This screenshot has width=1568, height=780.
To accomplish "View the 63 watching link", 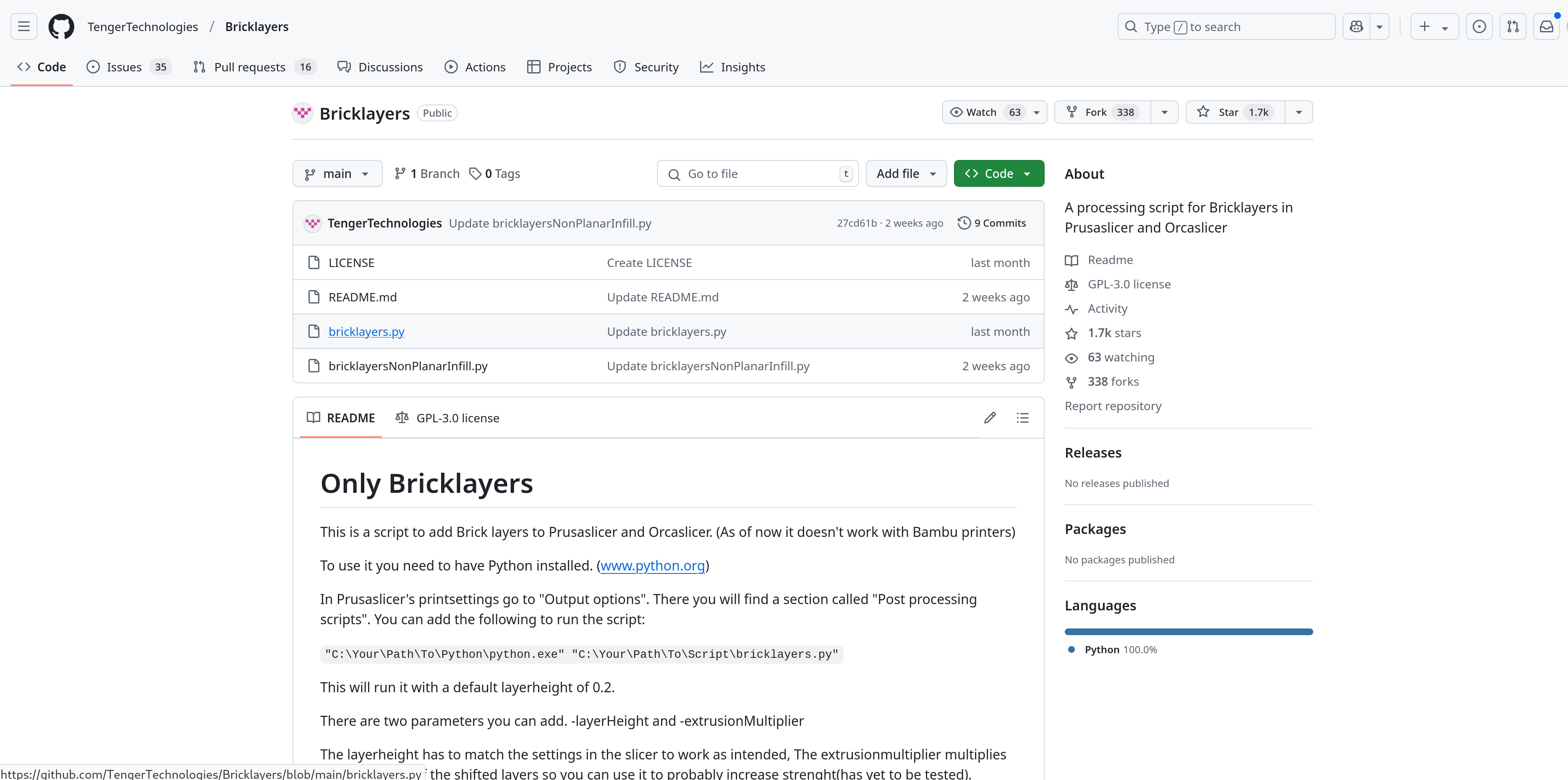I will pyautogui.click(x=1110, y=357).
